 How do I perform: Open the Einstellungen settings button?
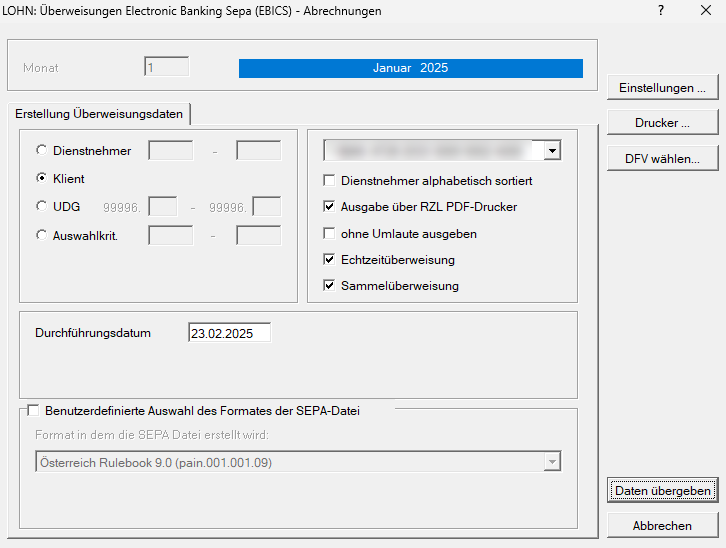(x=662, y=88)
